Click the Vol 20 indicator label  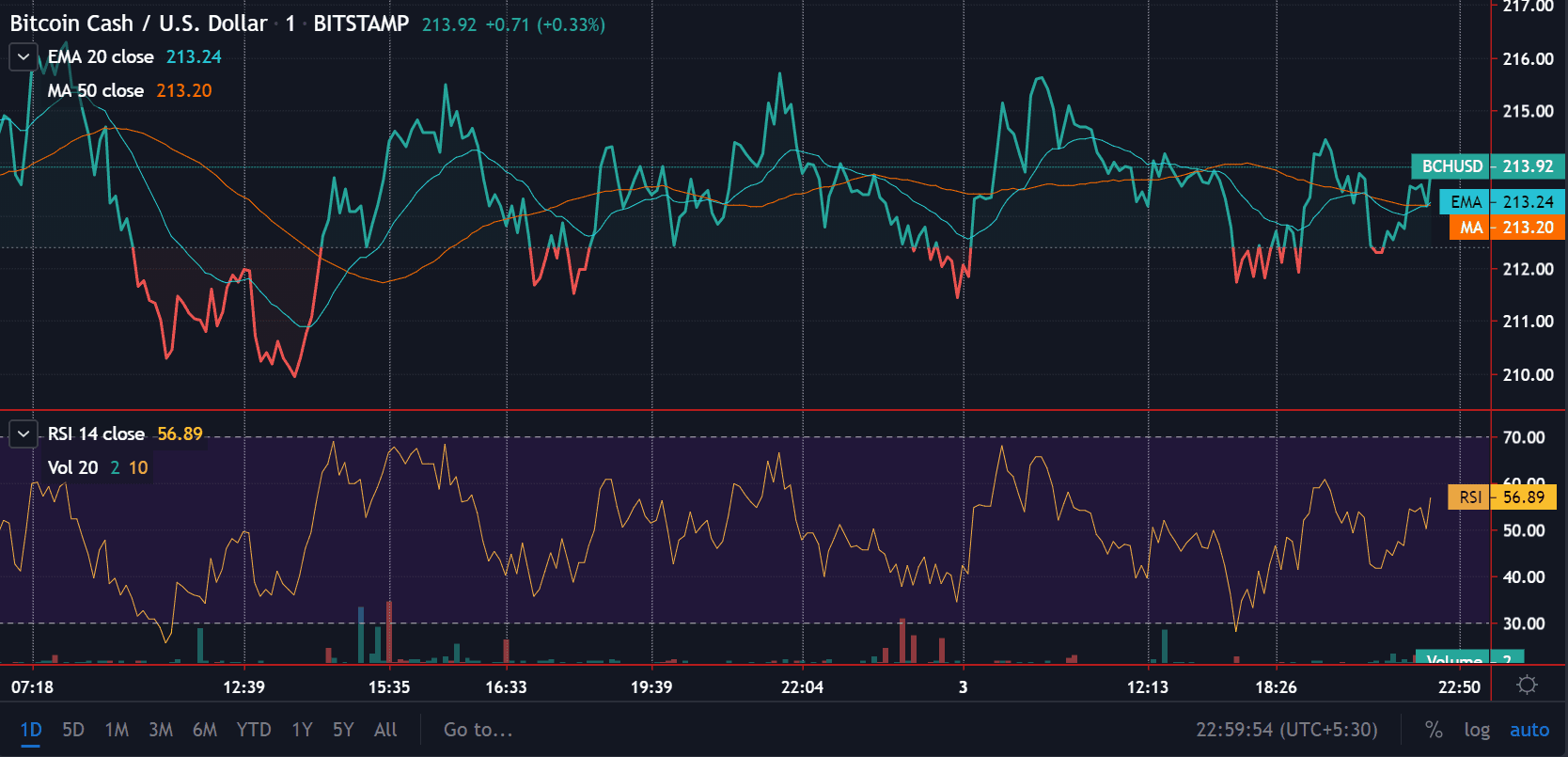click(x=72, y=468)
